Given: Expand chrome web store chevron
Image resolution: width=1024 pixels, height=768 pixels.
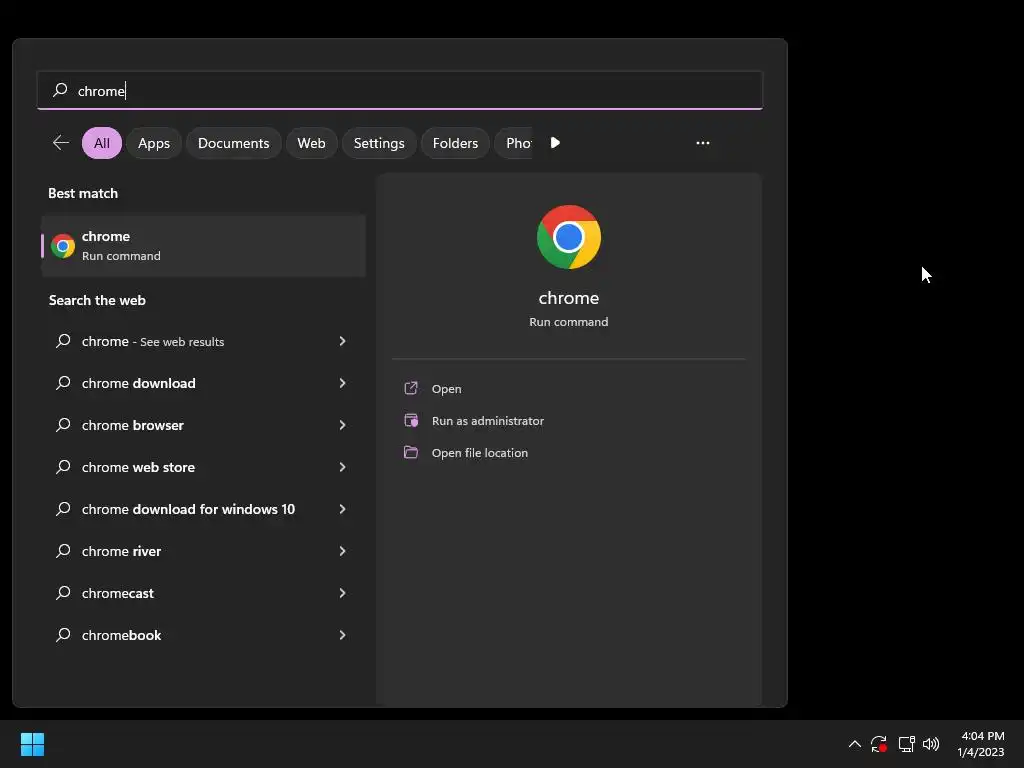Looking at the screenshot, I should [342, 466].
